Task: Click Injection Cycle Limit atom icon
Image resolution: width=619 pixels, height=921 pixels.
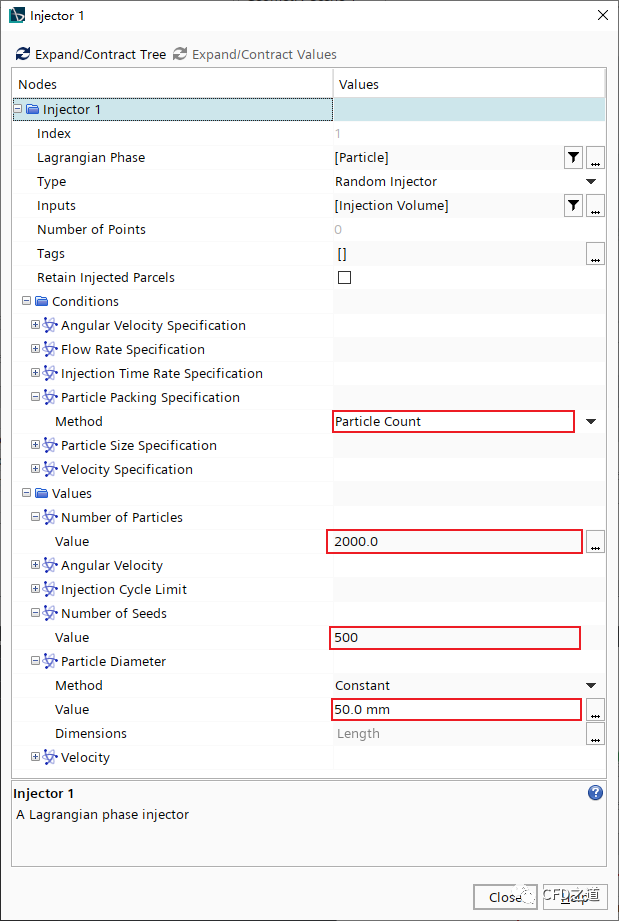Action: pos(50,589)
